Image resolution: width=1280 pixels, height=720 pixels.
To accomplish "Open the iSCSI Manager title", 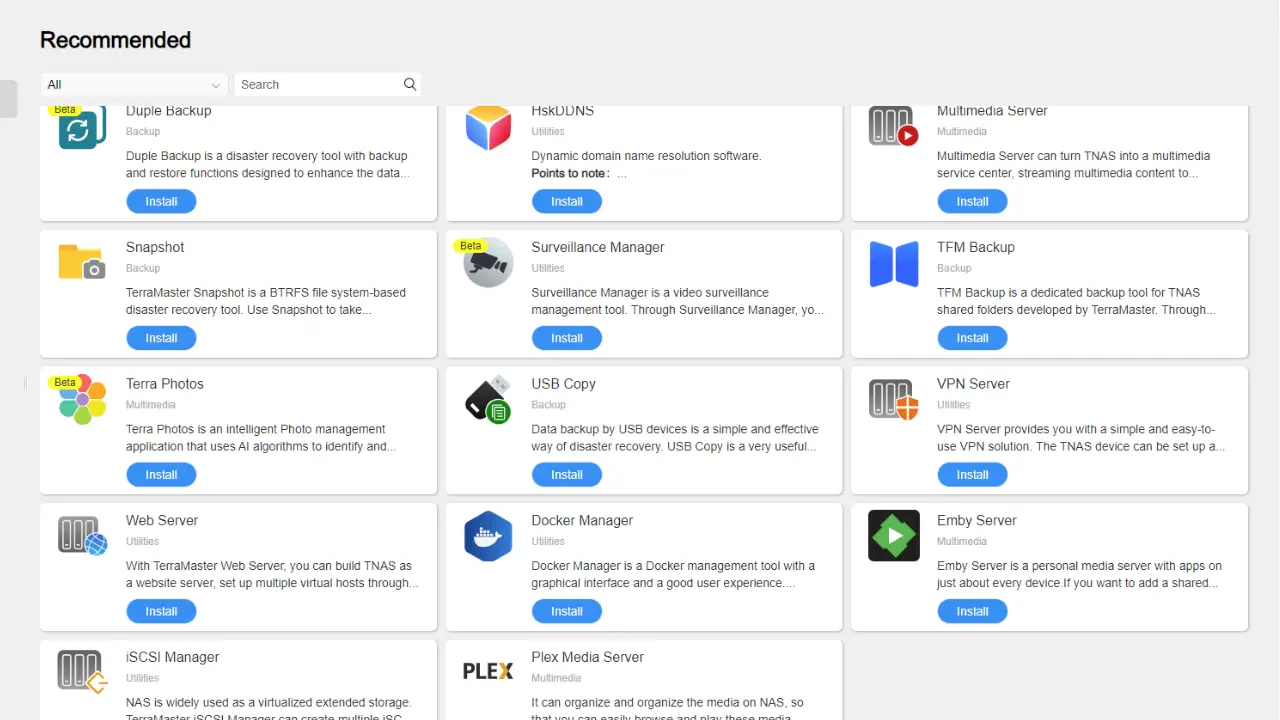I will point(173,657).
